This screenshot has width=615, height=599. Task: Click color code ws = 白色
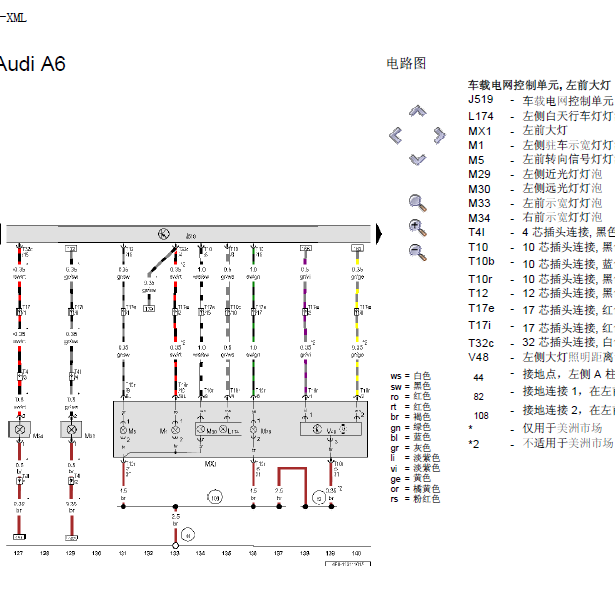click(x=410, y=376)
